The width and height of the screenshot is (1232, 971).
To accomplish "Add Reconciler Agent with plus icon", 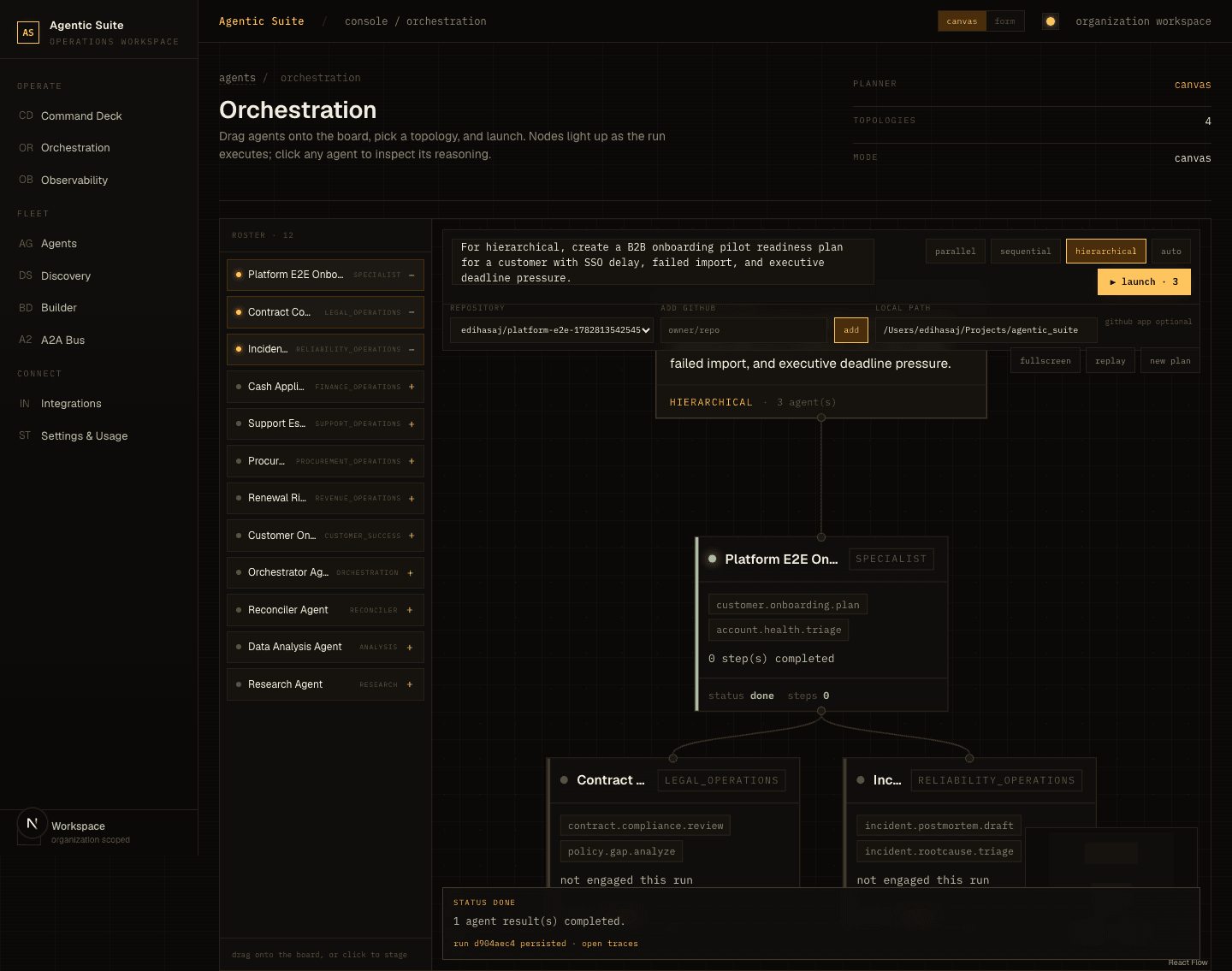I will (x=410, y=610).
